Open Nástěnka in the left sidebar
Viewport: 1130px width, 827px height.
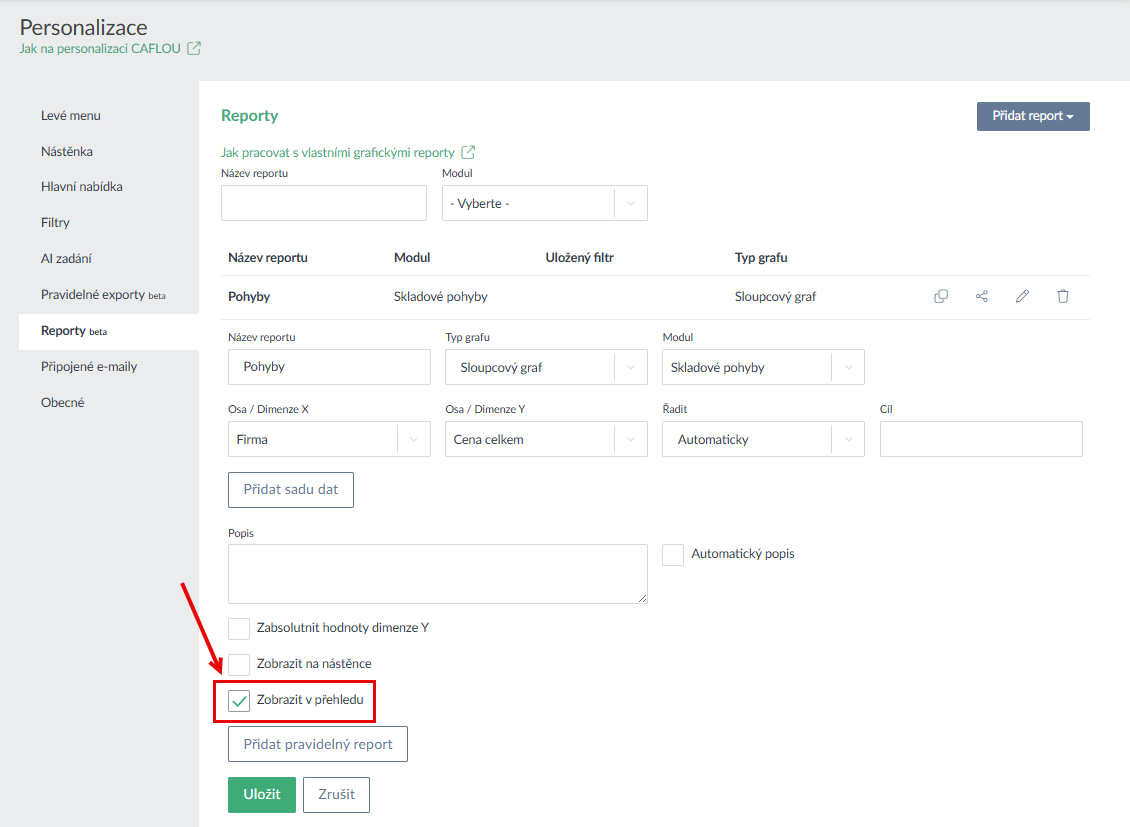pos(67,151)
